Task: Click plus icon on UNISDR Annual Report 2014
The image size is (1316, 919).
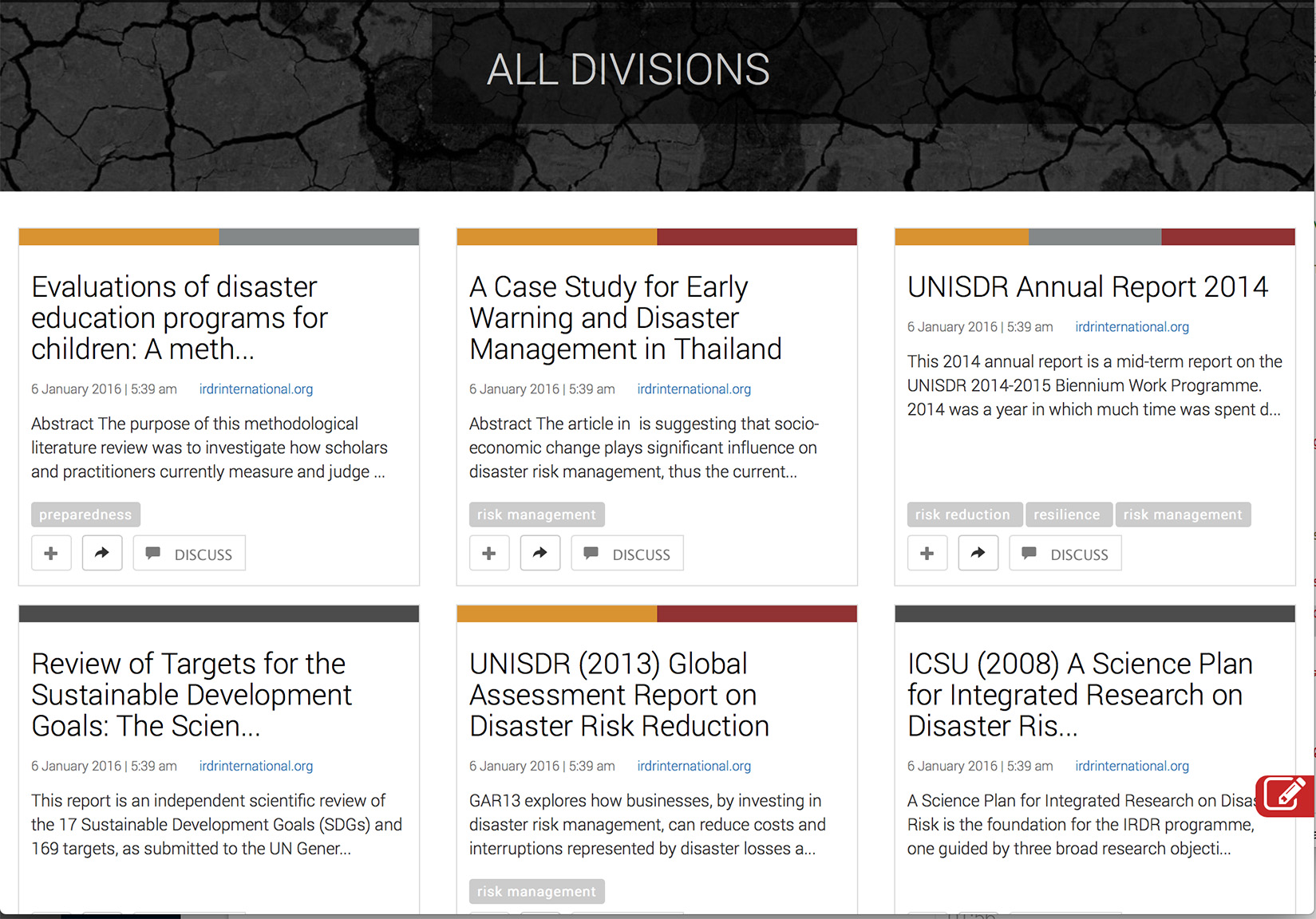Action: pos(927,554)
